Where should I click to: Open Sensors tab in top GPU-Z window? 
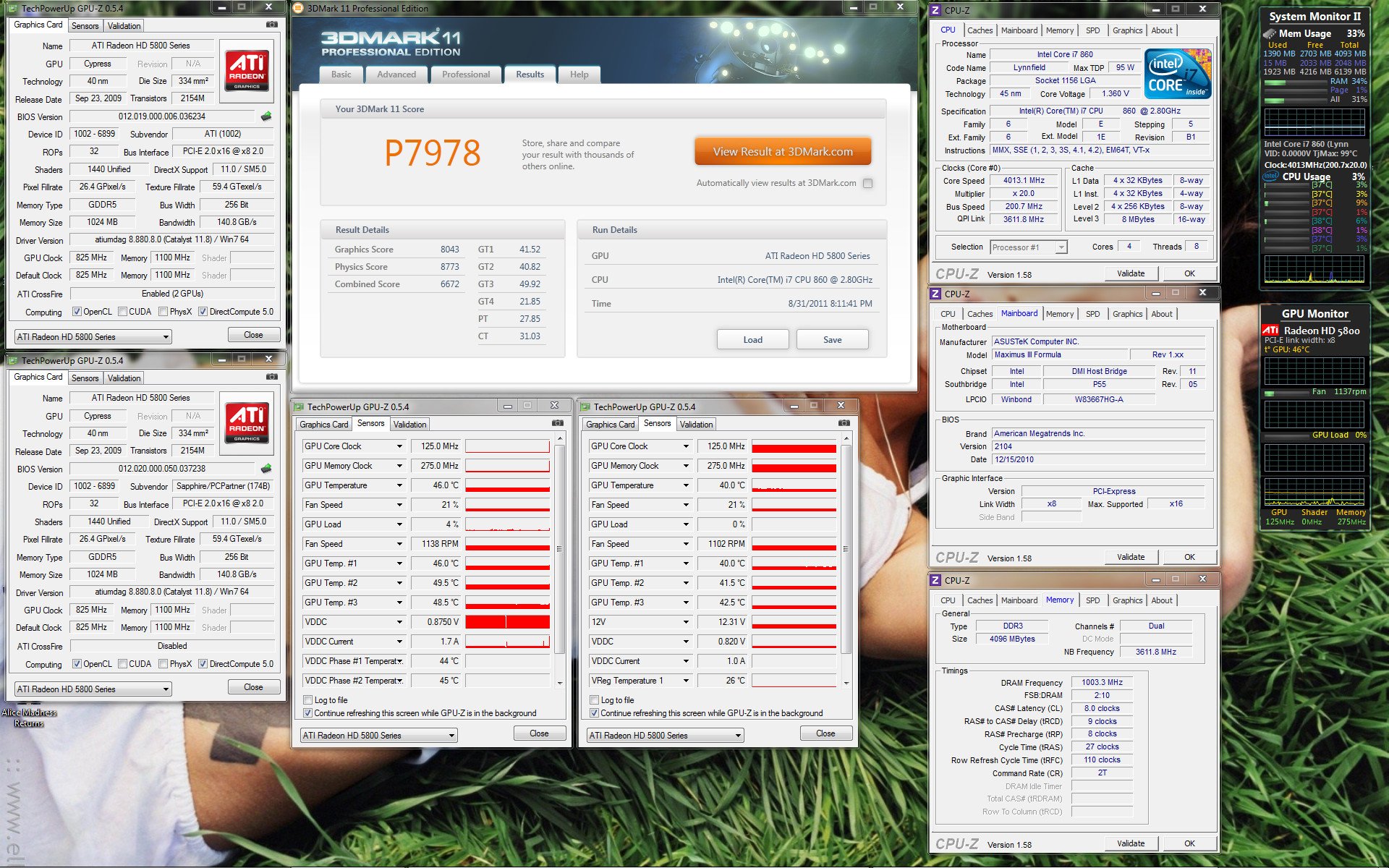(85, 26)
